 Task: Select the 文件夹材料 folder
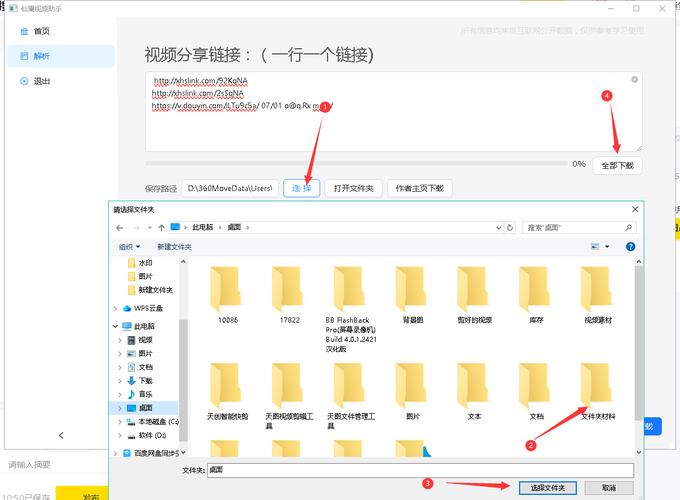pyautogui.click(x=598, y=392)
